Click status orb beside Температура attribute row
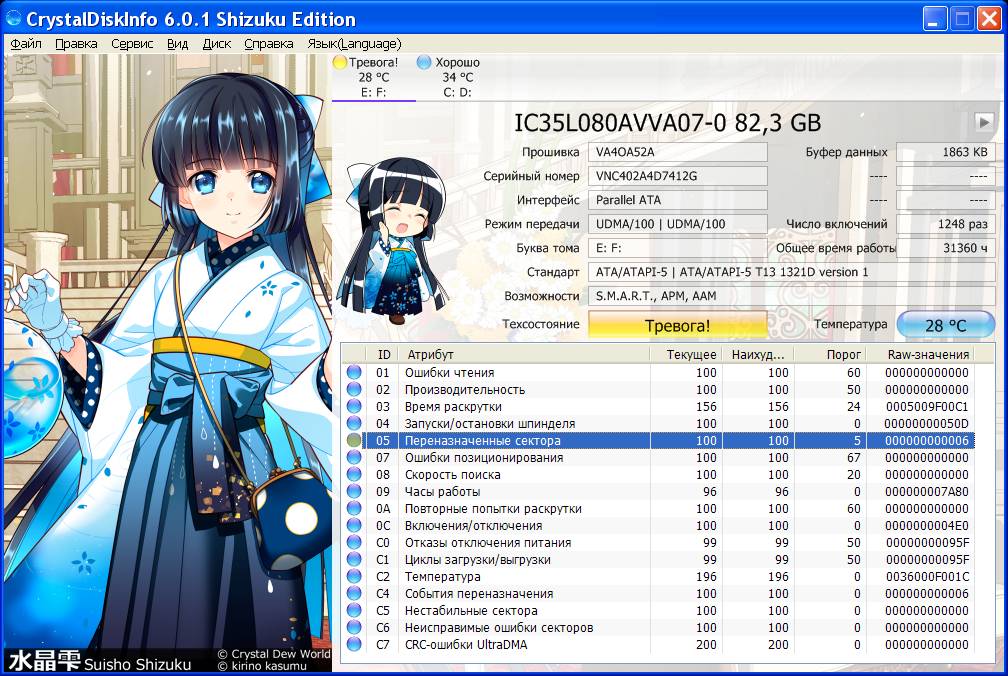1008x676 pixels. coord(354,577)
